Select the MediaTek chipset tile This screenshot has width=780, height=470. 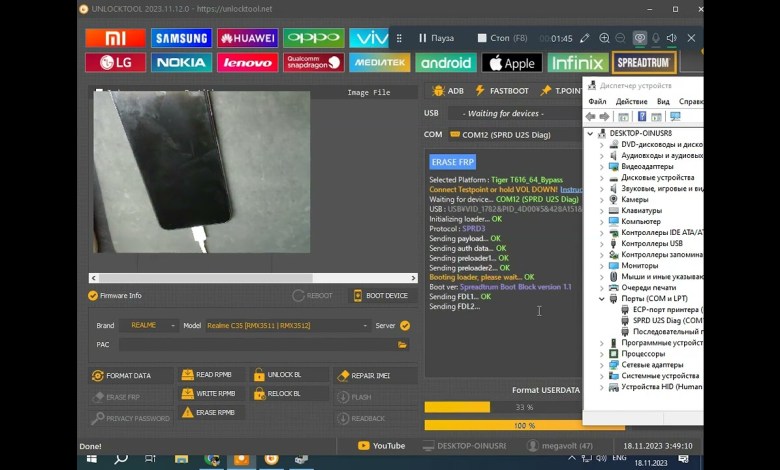(x=379, y=63)
